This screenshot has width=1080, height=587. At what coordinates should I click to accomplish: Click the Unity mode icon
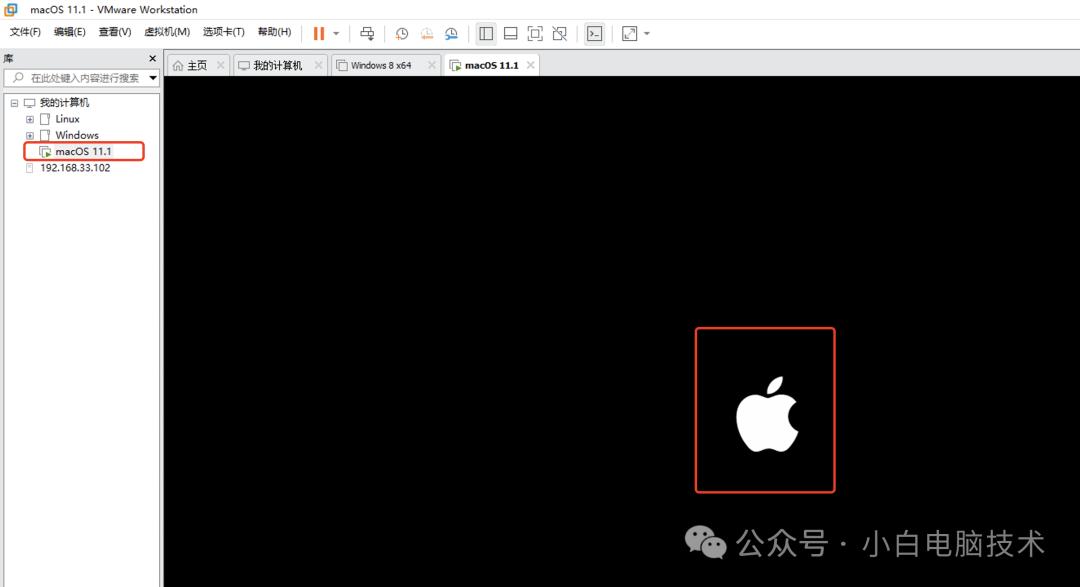pos(560,33)
